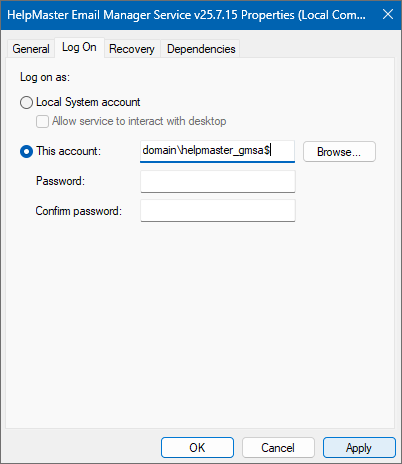Close the Properties dialog window

(x=388, y=15)
